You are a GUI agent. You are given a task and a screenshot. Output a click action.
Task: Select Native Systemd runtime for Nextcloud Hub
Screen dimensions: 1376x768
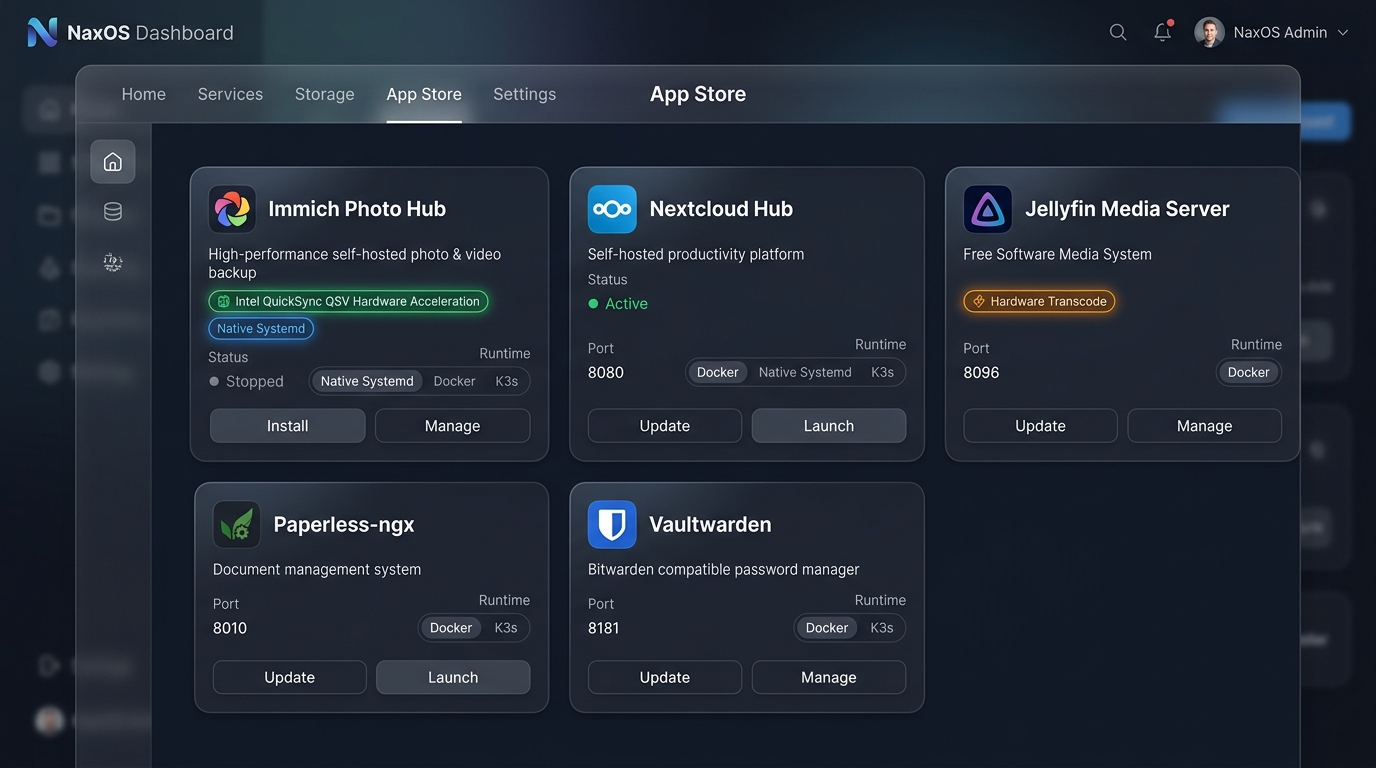point(805,372)
